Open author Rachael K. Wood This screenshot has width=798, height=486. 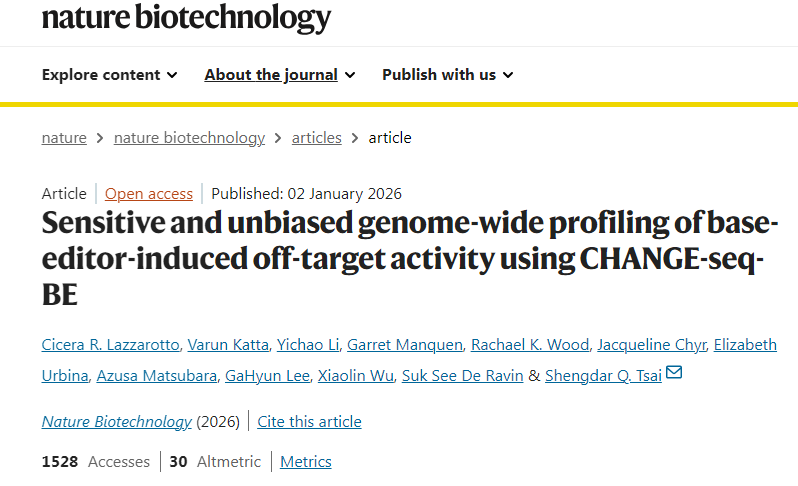point(530,345)
